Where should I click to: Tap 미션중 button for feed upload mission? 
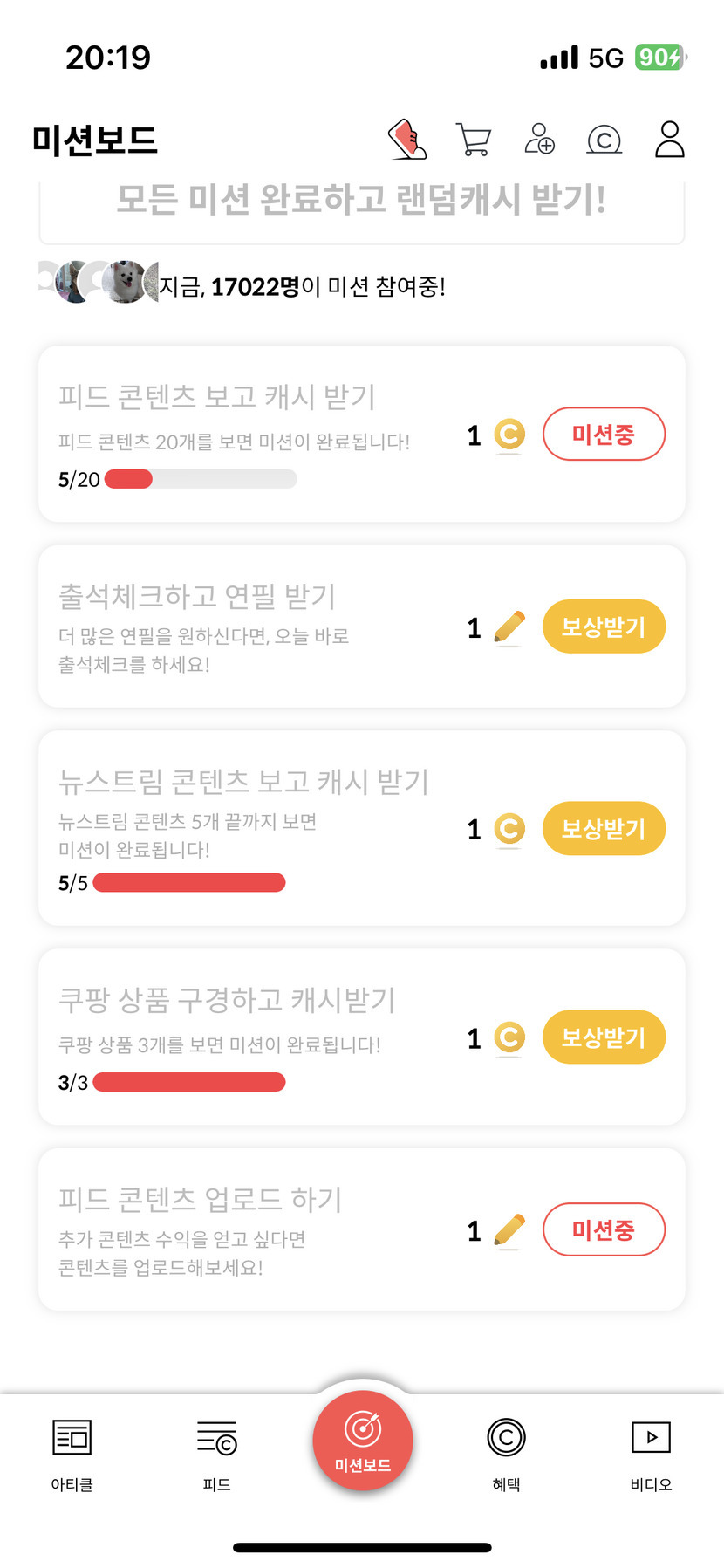pos(604,1230)
